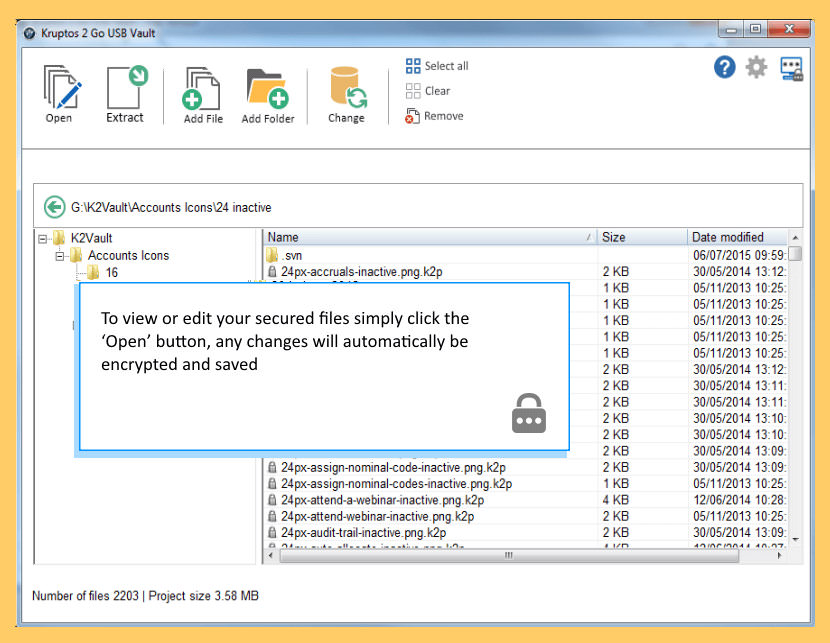Click Remove in the toolbar
Image resolution: width=830 pixels, height=643 pixels.
tap(434, 116)
